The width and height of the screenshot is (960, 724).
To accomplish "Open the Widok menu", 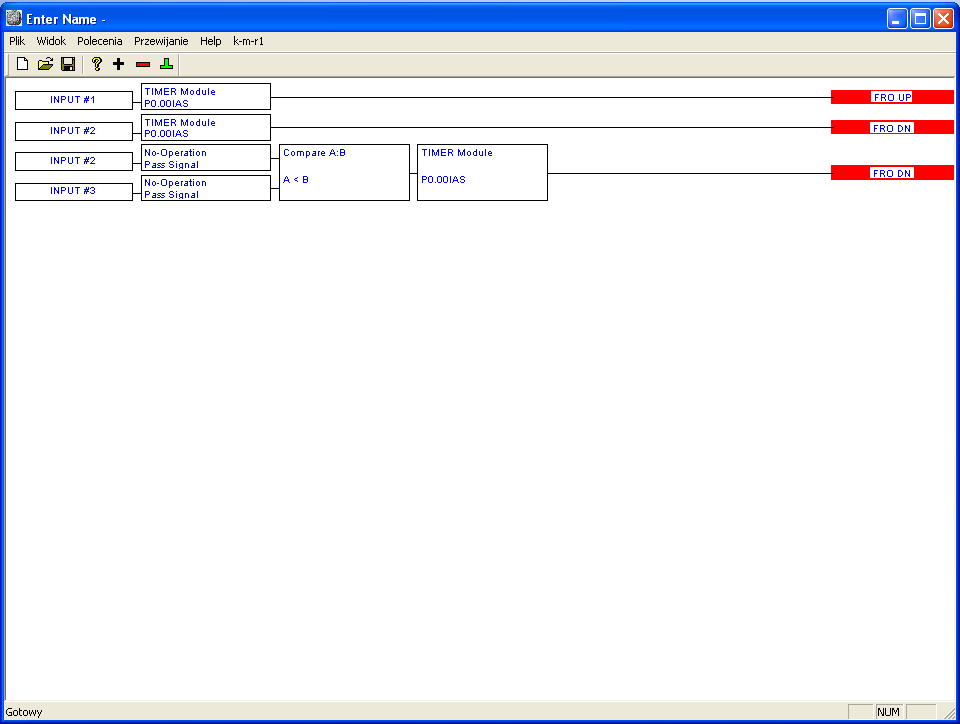I will (51, 41).
